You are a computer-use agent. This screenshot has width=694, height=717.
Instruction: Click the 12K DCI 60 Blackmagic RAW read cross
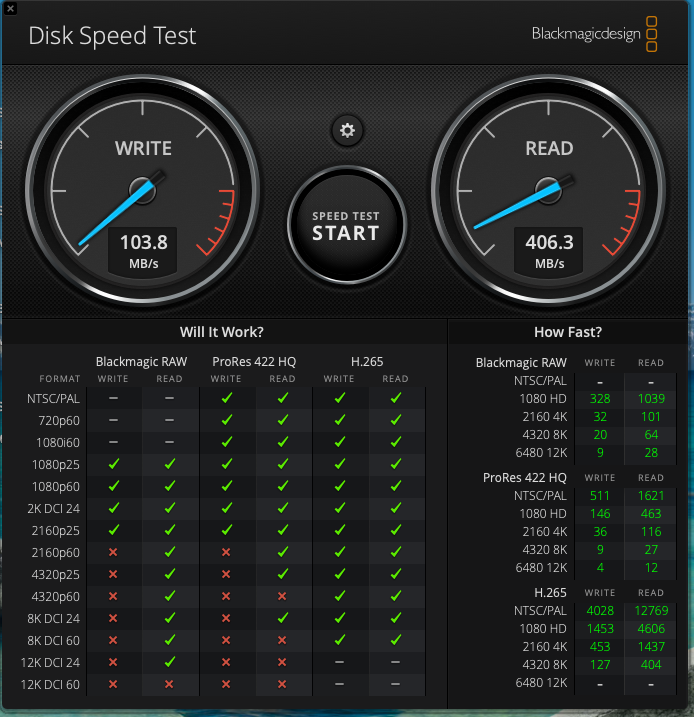(x=169, y=684)
